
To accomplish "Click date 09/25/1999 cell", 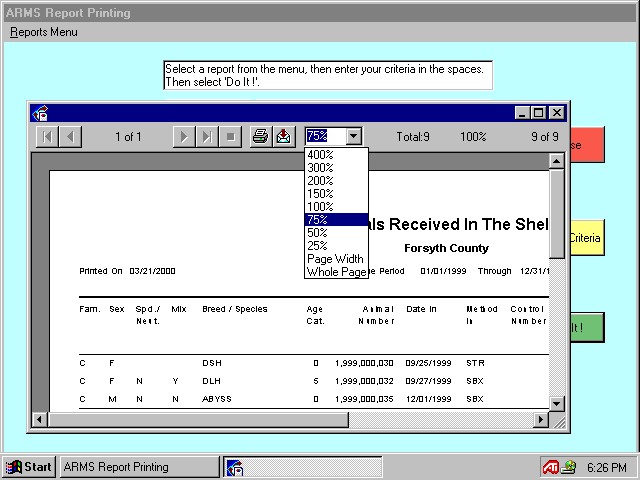I will (429, 363).
